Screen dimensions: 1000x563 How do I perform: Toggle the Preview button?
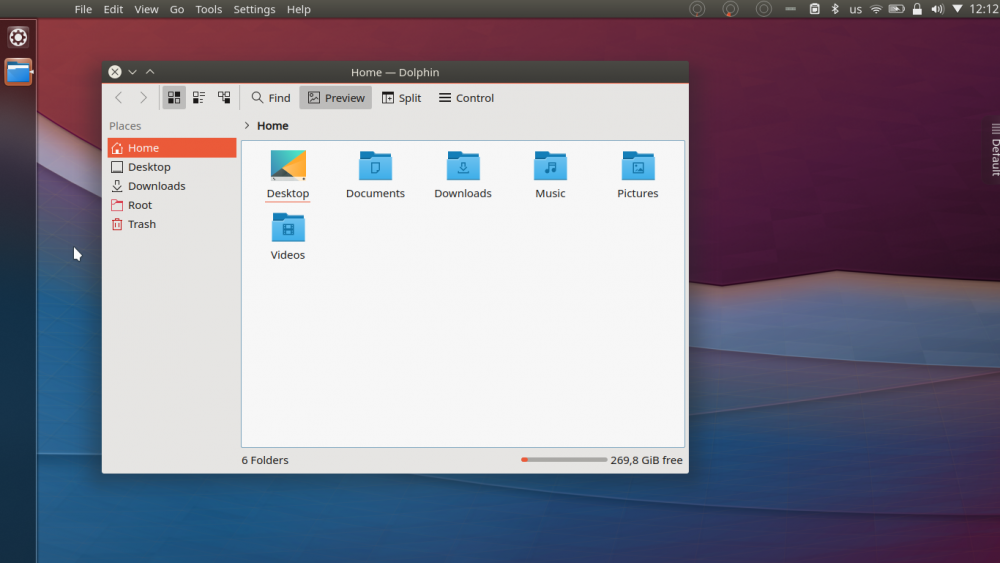335,98
